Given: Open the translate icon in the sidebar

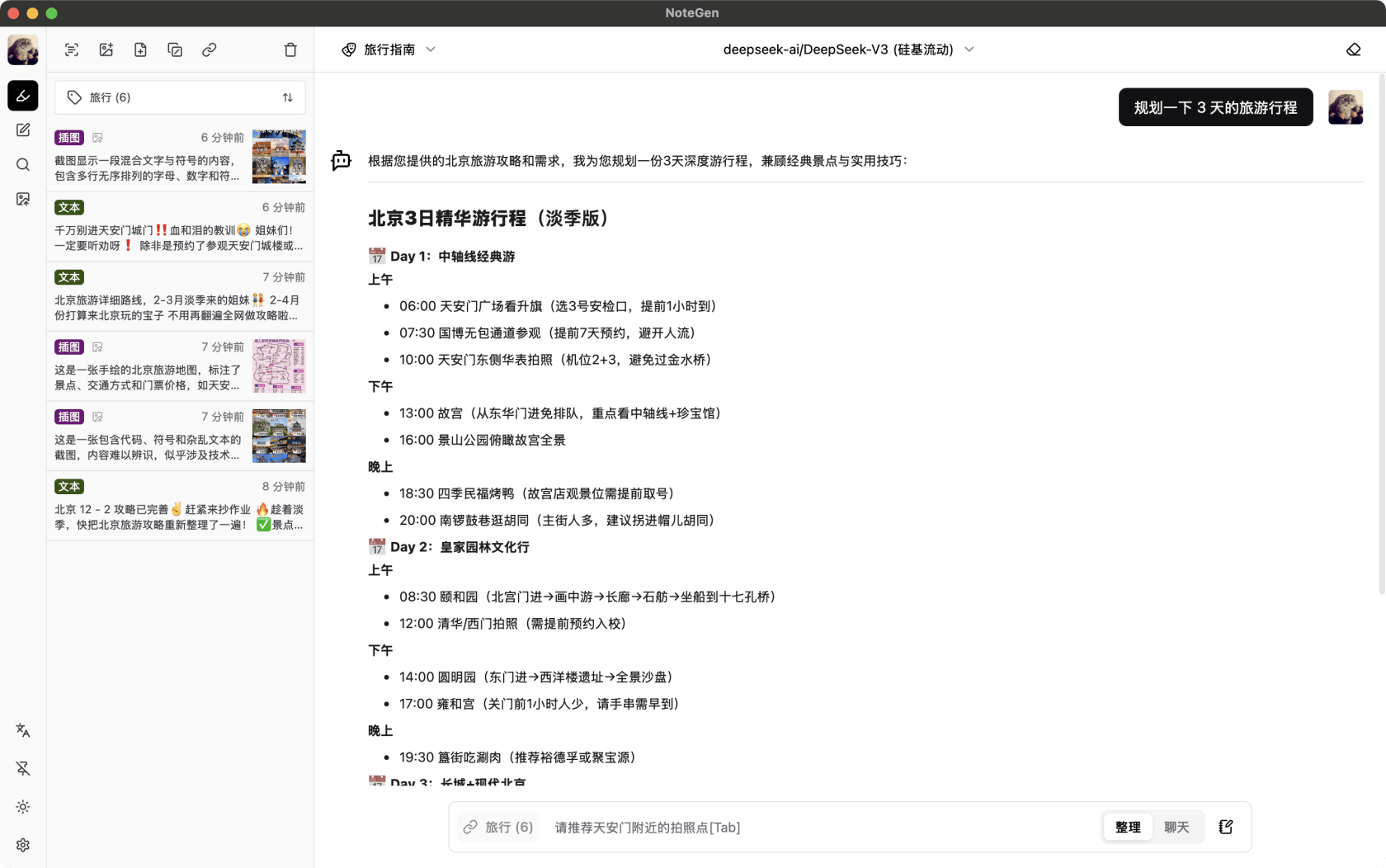Looking at the screenshot, I should coord(22,731).
